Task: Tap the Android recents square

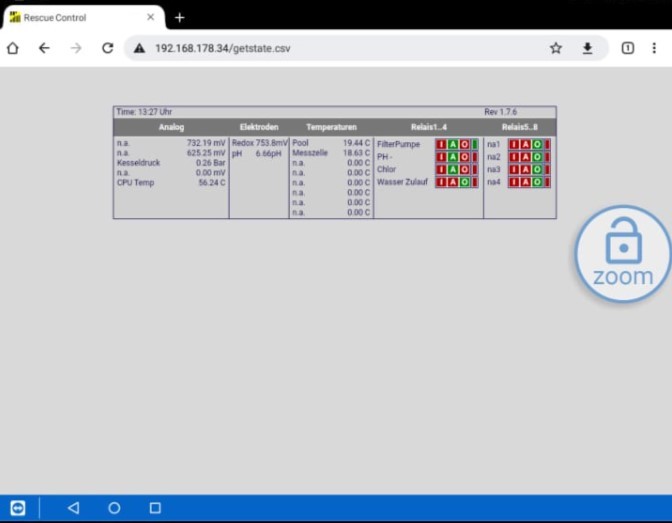Action: click(155, 508)
